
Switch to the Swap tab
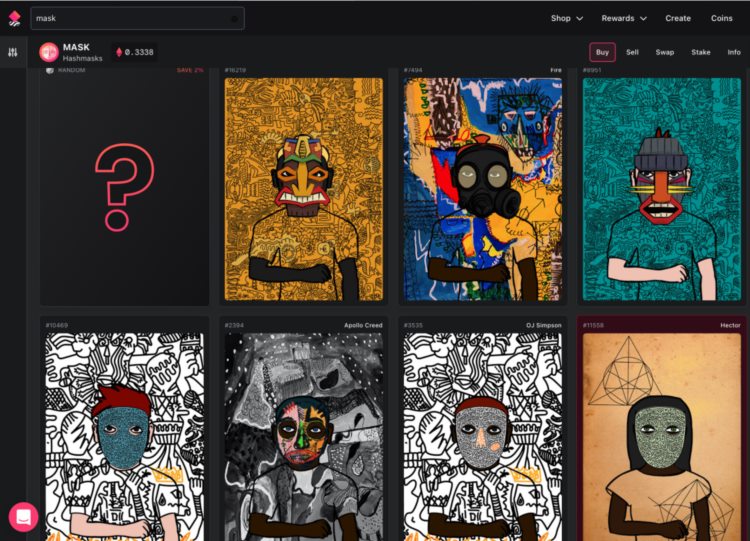click(665, 52)
